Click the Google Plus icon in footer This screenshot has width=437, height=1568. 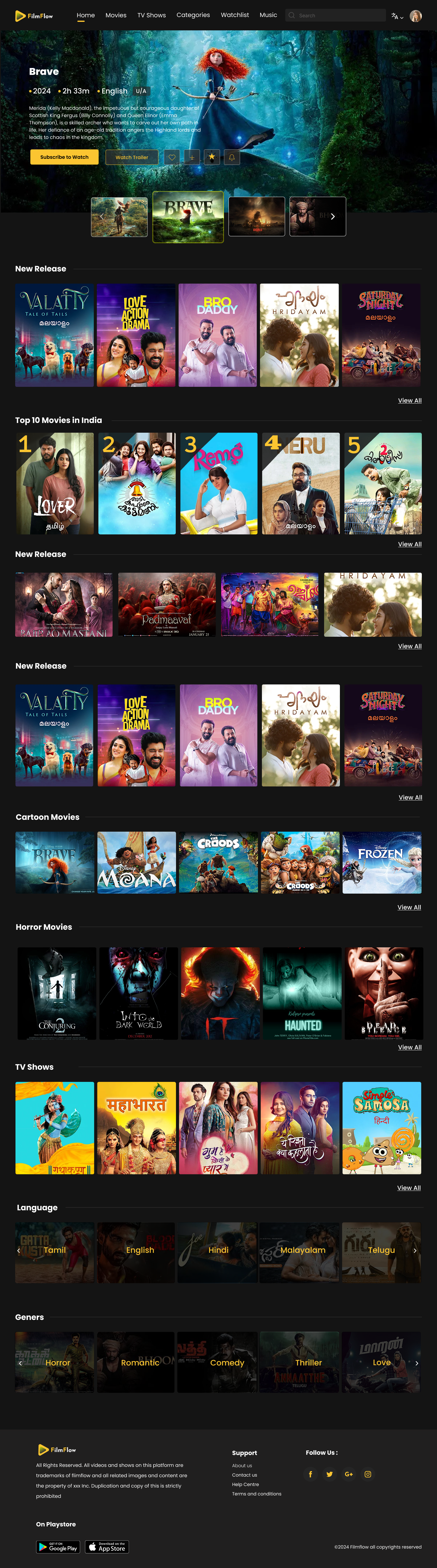(349, 1474)
